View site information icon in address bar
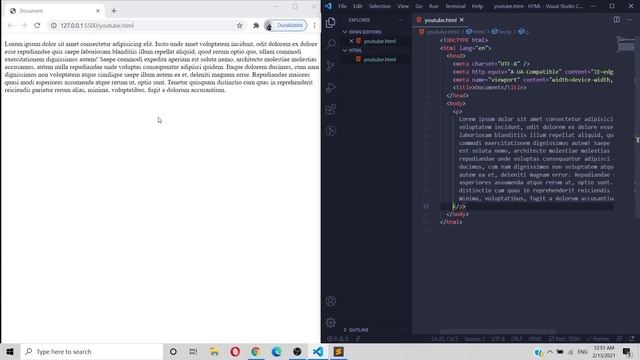 53,25
